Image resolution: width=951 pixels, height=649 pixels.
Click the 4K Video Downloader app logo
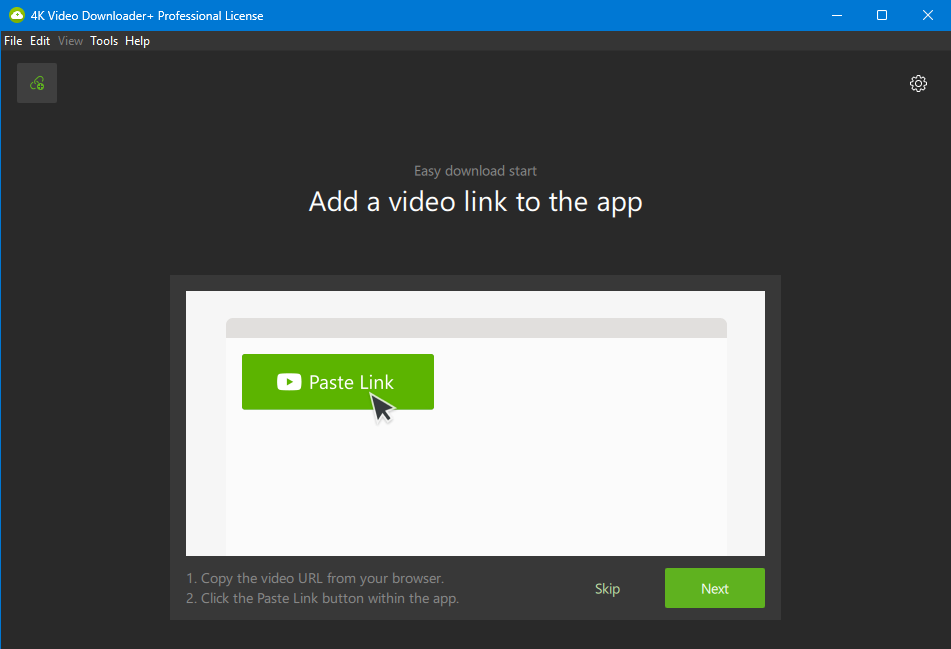click(x=17, y=15)
